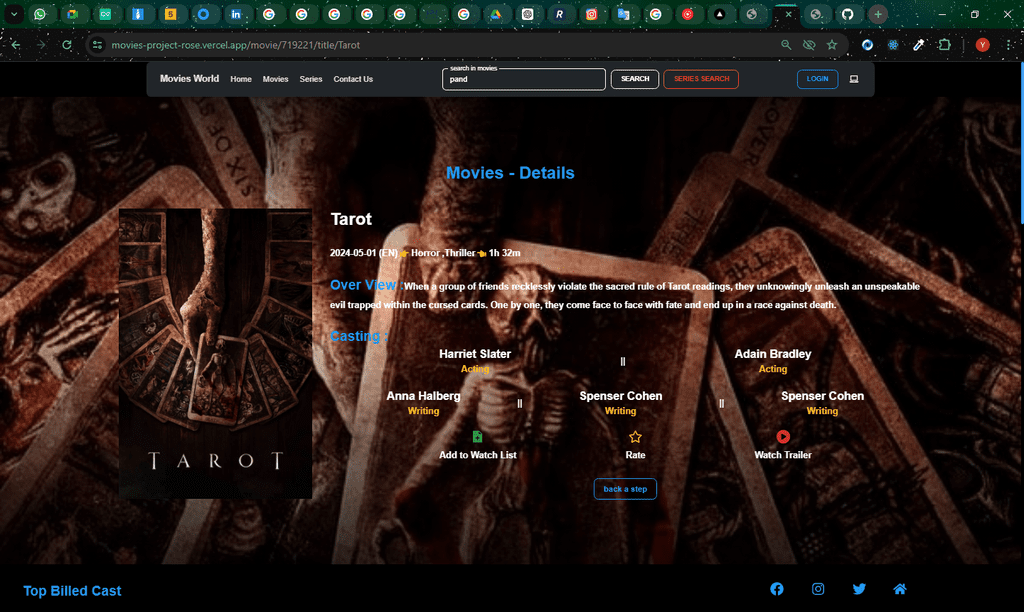Go to the Home page
1024x612 pixels.
(241, 79)
